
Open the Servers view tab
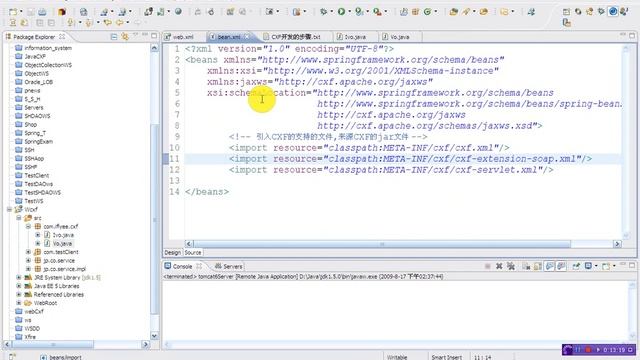pos(229,266)
